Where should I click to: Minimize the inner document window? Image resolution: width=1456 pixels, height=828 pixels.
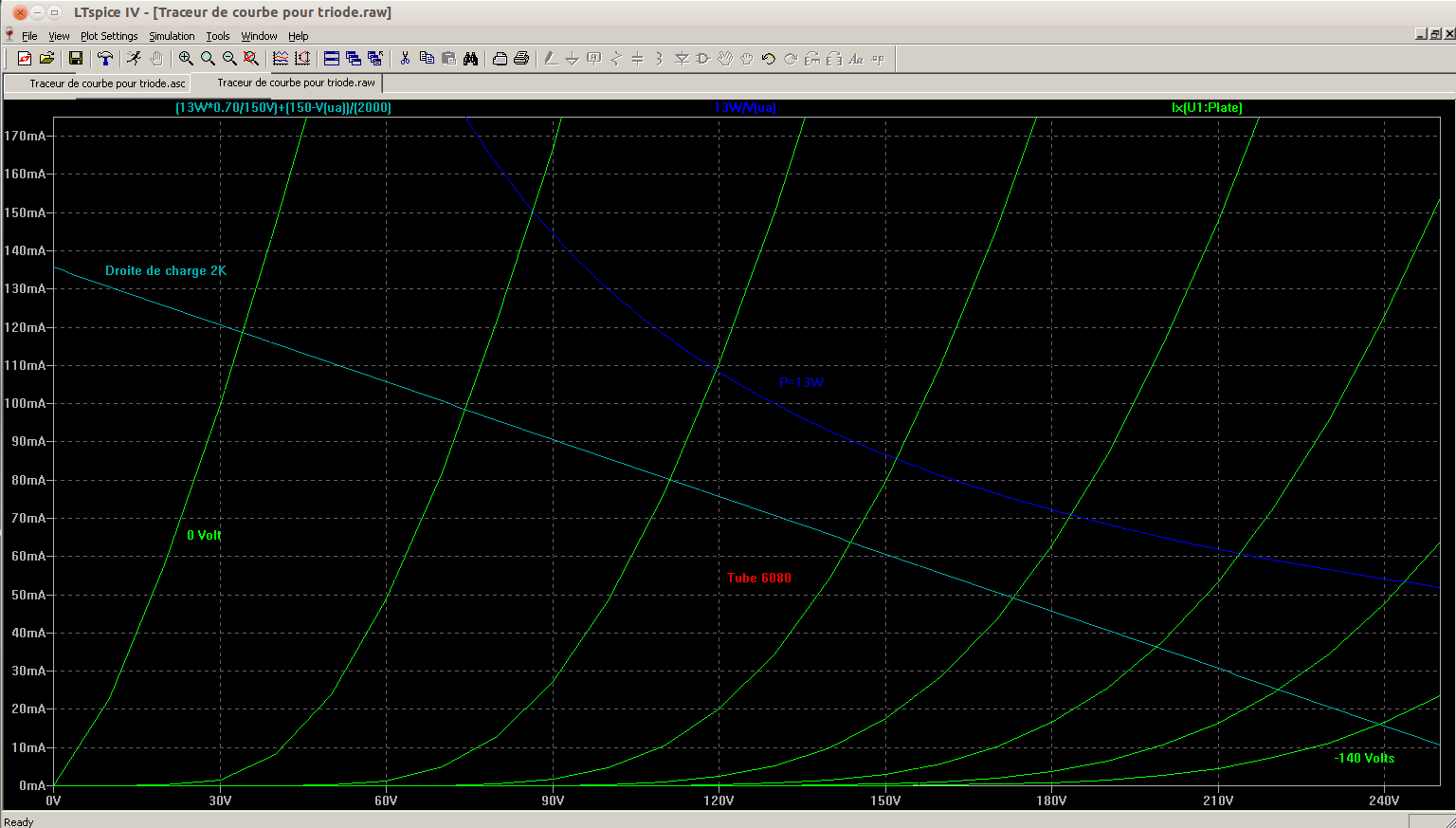1421,34
